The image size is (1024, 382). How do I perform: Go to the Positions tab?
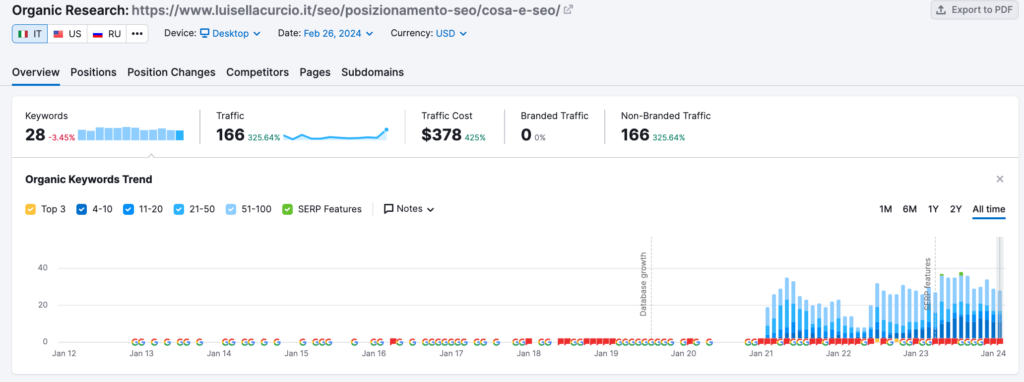click(x=93, y=72)
